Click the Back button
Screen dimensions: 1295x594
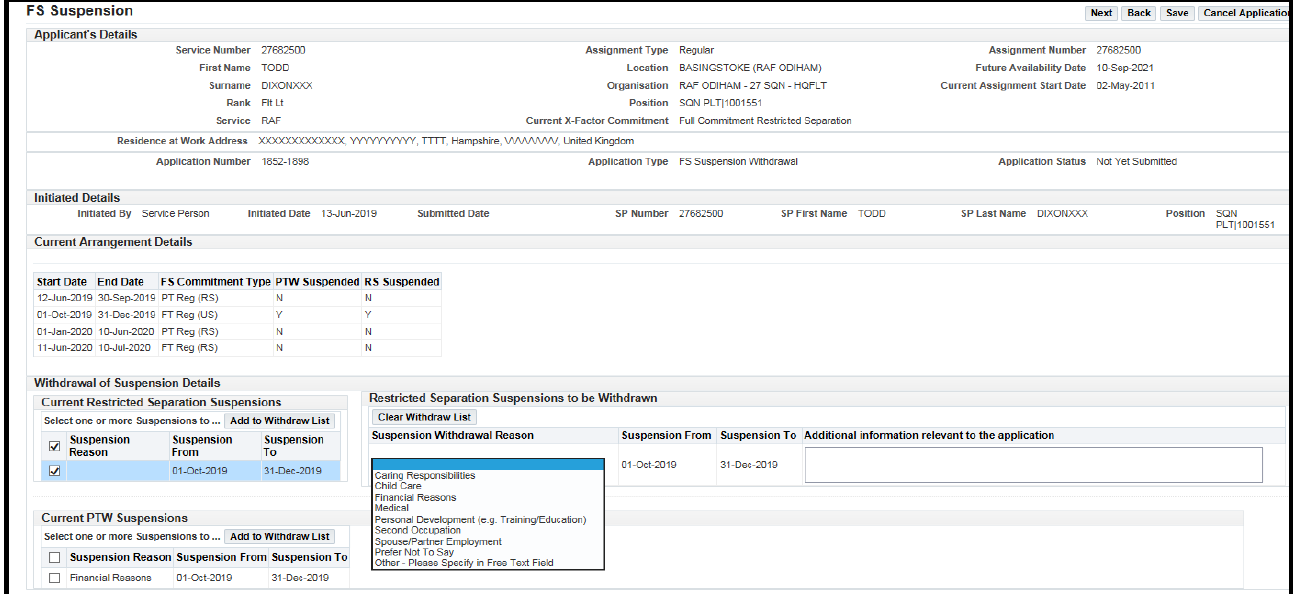[x=1139, y=13]
